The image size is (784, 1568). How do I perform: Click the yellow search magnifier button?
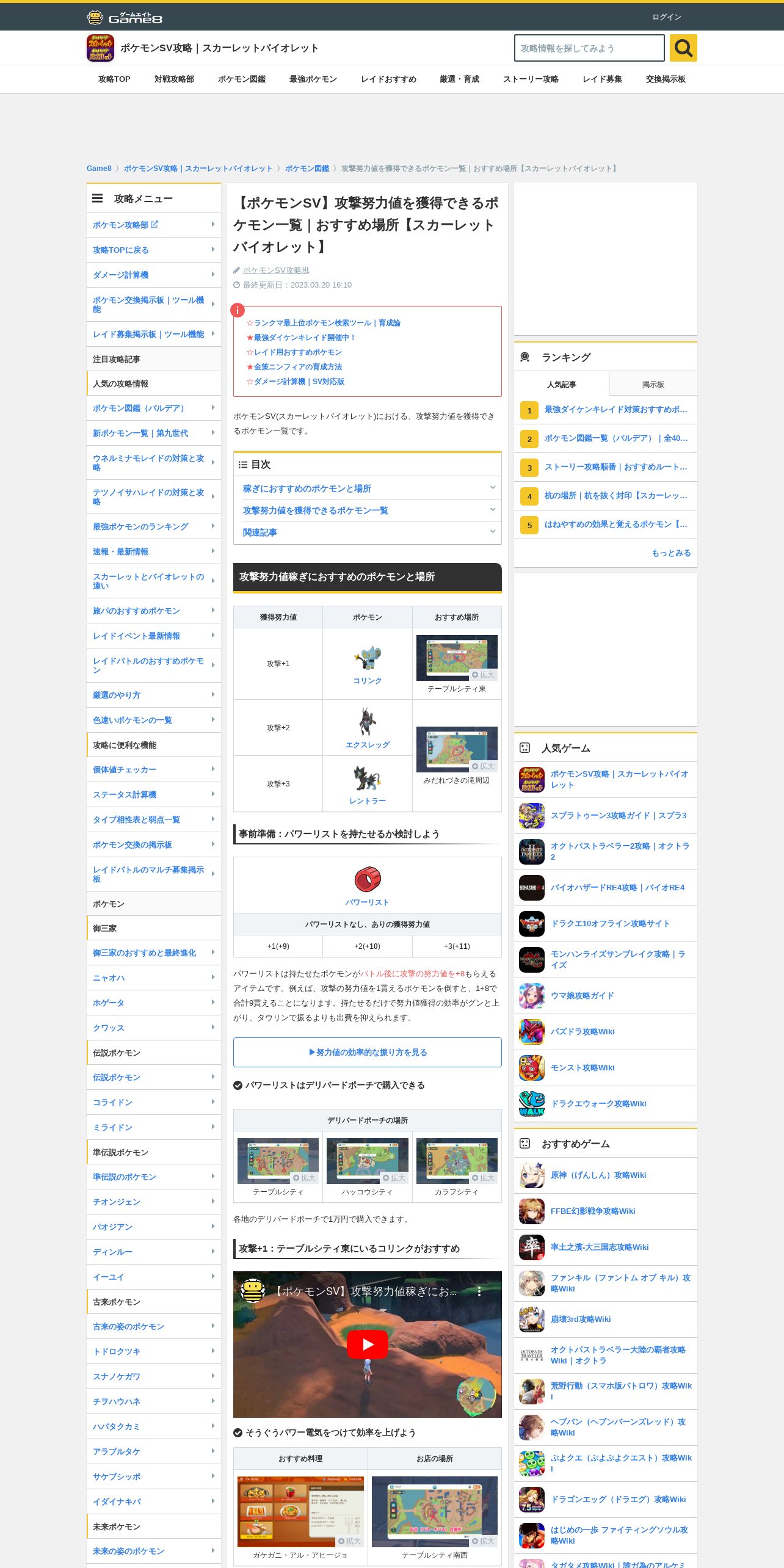[683, 48]
